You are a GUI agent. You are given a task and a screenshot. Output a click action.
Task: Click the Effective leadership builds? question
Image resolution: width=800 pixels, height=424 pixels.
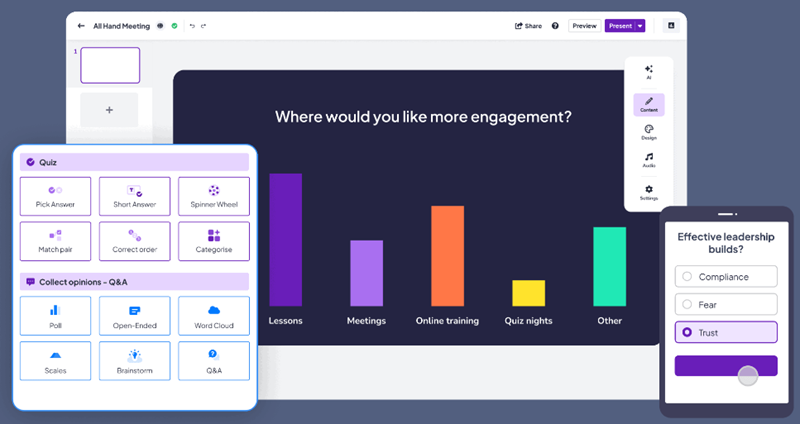pyautogui.click(x=726, y=243)
